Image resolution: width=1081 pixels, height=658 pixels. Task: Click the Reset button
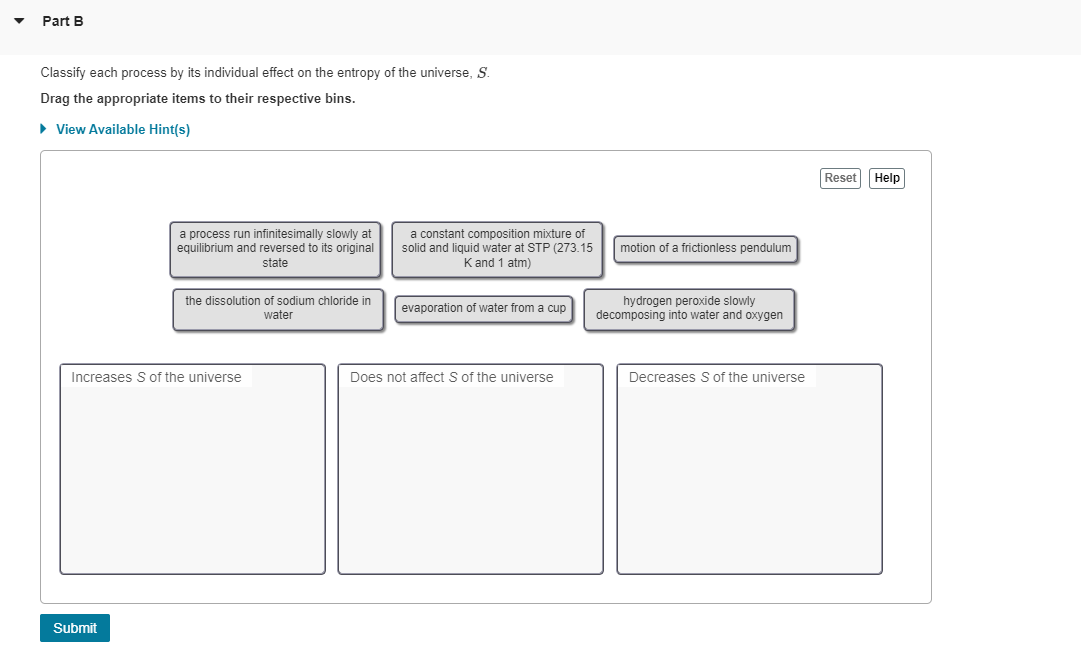(840, 177)
